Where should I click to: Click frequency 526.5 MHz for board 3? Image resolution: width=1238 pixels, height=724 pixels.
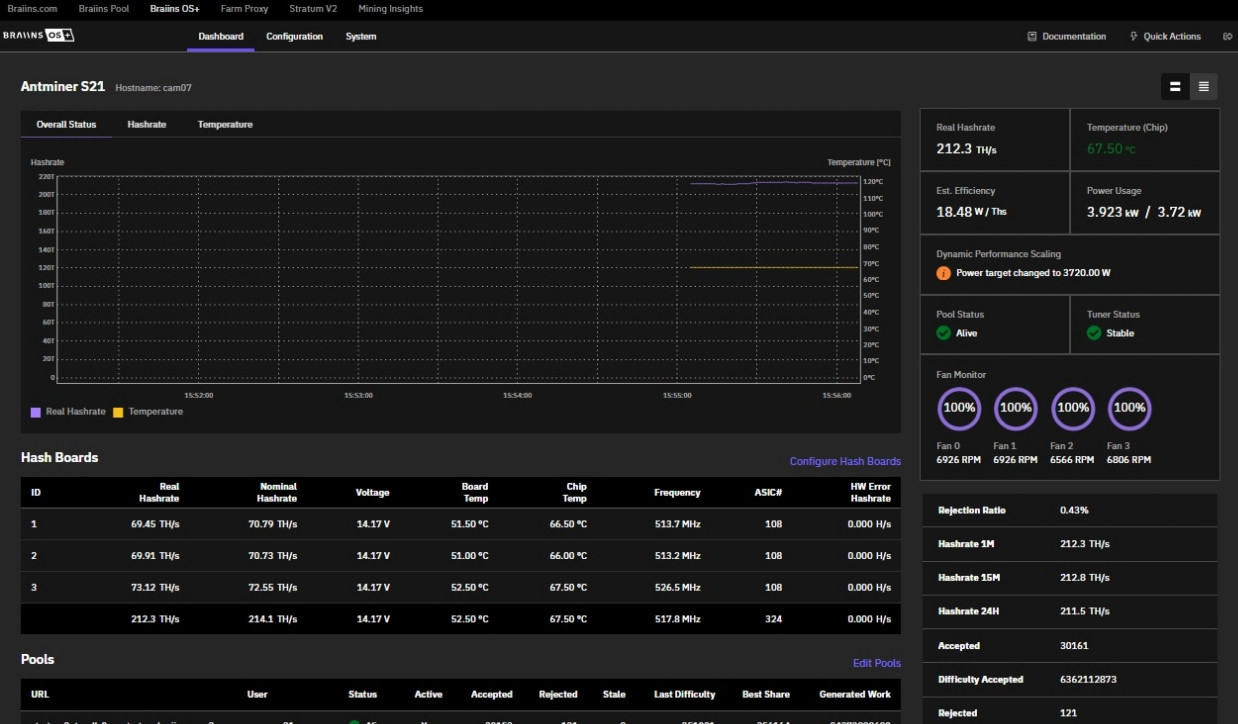(677, 588)
